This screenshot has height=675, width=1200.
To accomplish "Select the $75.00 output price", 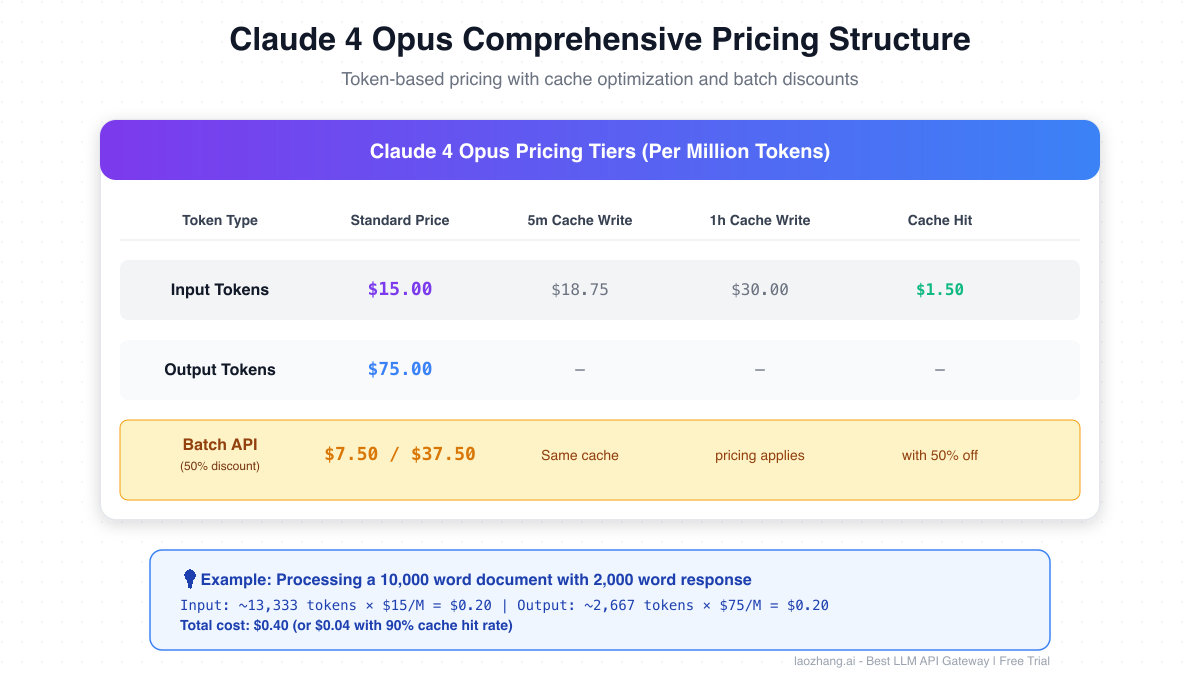I will (400, 370).
